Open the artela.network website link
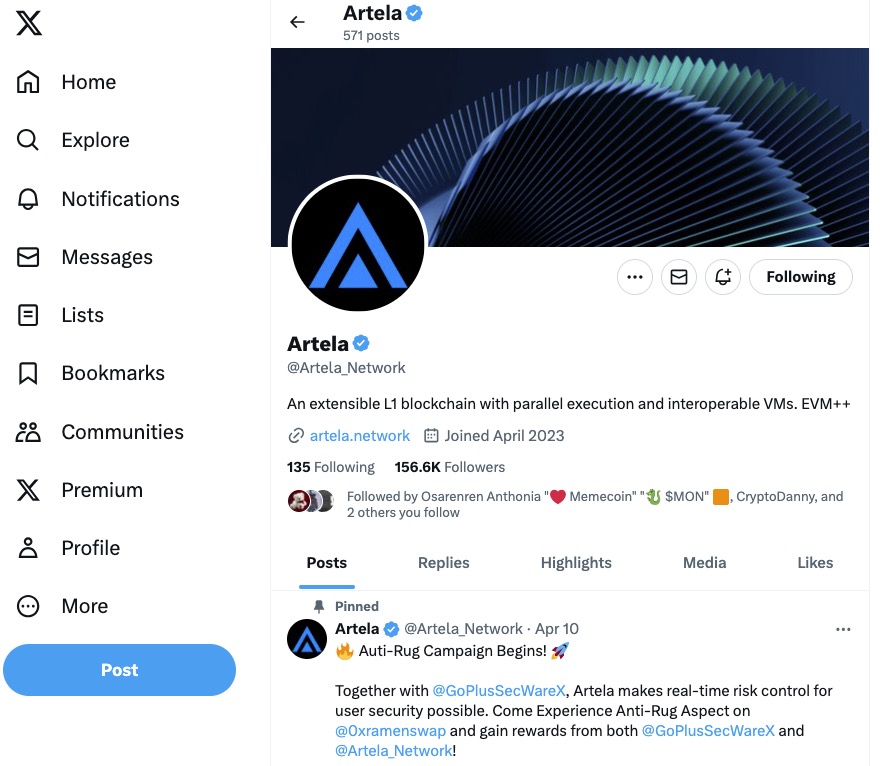The height and width of the screenshot is (766, 885). (x=360, y=436)
